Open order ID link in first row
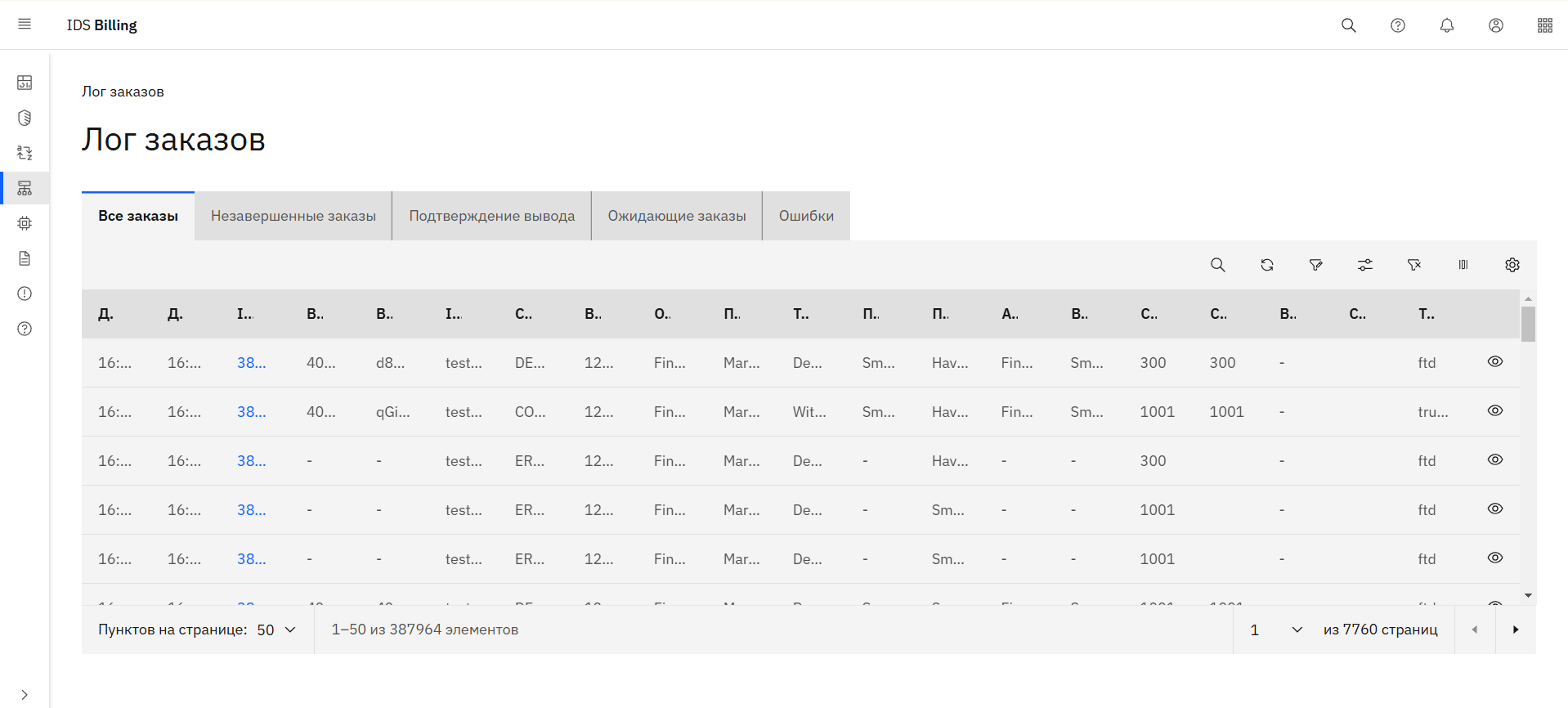The width and height of the screenshot is (1568, 708). coord(251,363)
